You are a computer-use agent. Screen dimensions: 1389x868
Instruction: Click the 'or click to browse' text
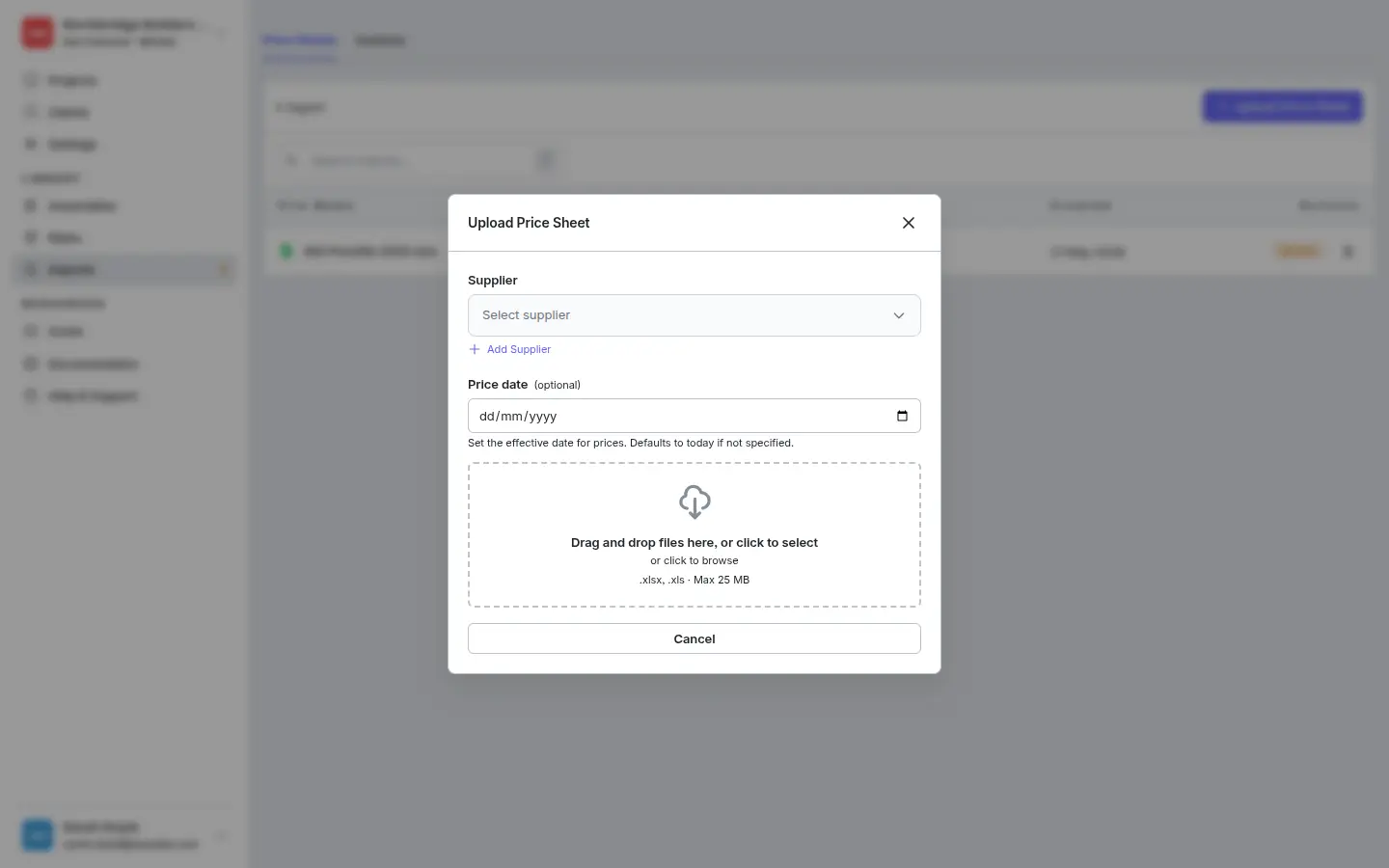pyautogui.click(x=694, y=560)
